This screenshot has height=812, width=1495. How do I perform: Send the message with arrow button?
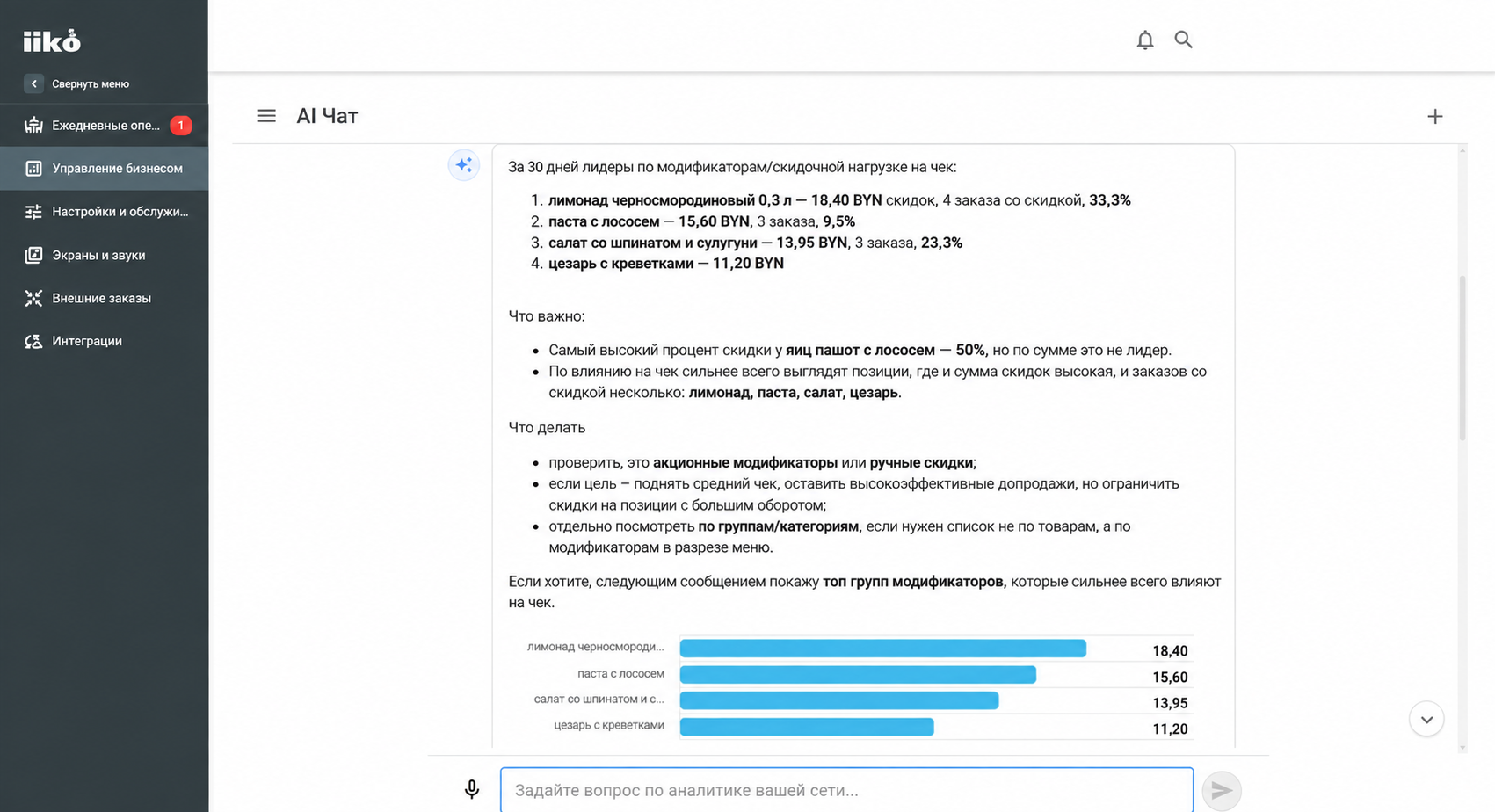pyautogui.click(x=1222, y=790)
